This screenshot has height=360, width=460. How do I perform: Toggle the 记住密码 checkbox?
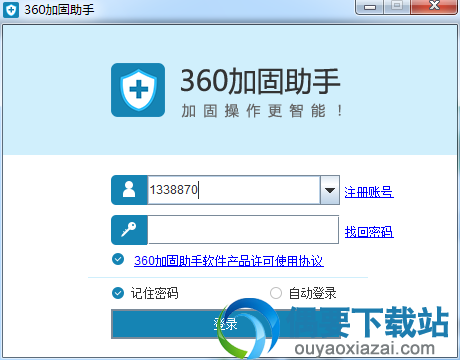click(118, 293)
